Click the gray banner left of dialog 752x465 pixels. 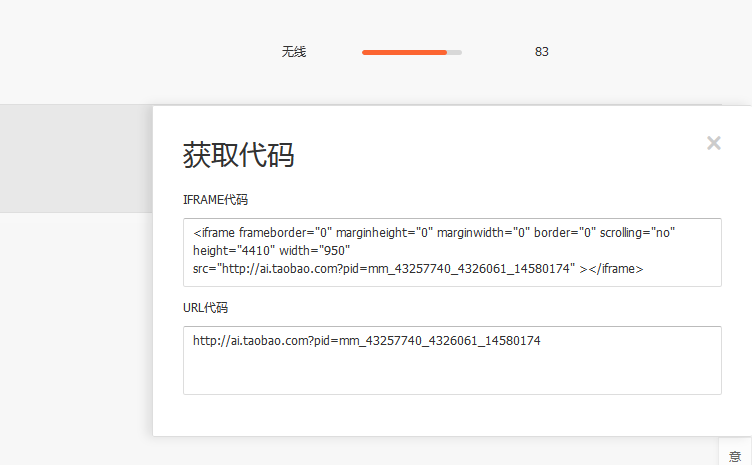pos(76,158)
